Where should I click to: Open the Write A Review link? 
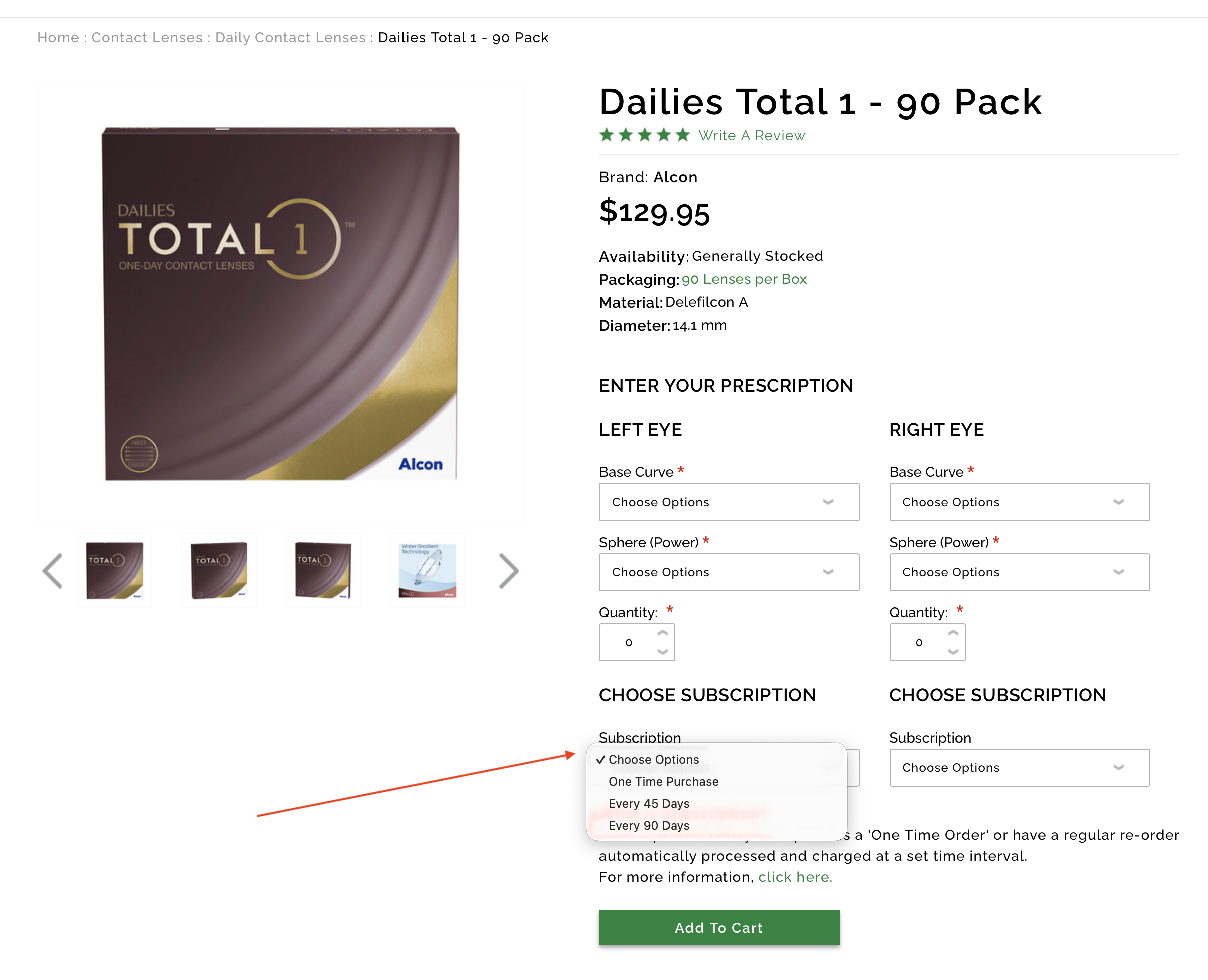[x=751, y=135]
